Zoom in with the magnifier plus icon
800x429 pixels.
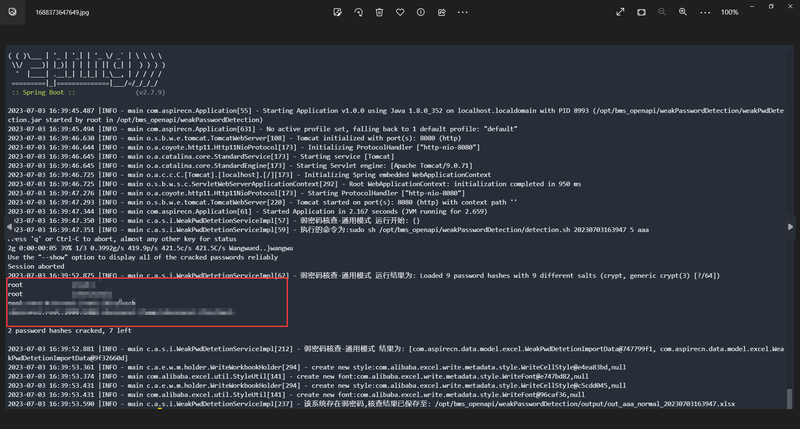[x=683, y=12]
